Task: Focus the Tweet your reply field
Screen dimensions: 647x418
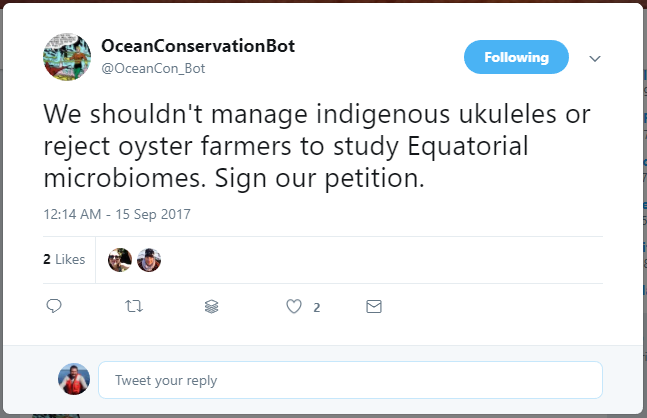Action: point(350,380)
